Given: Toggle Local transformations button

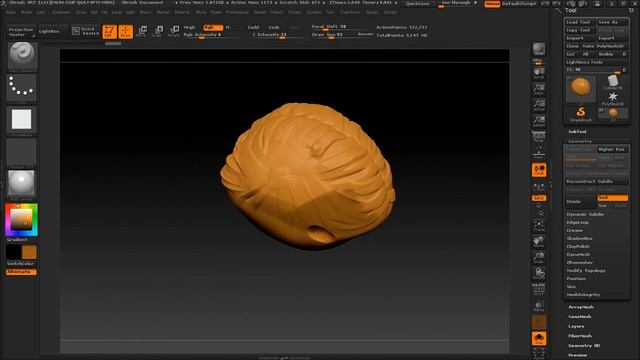Looking at the screenshot, I should 539,170.
